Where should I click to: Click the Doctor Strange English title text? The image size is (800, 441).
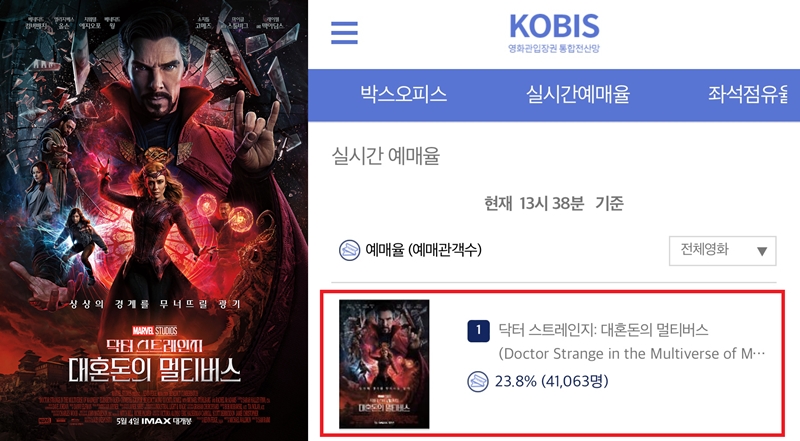632,353
